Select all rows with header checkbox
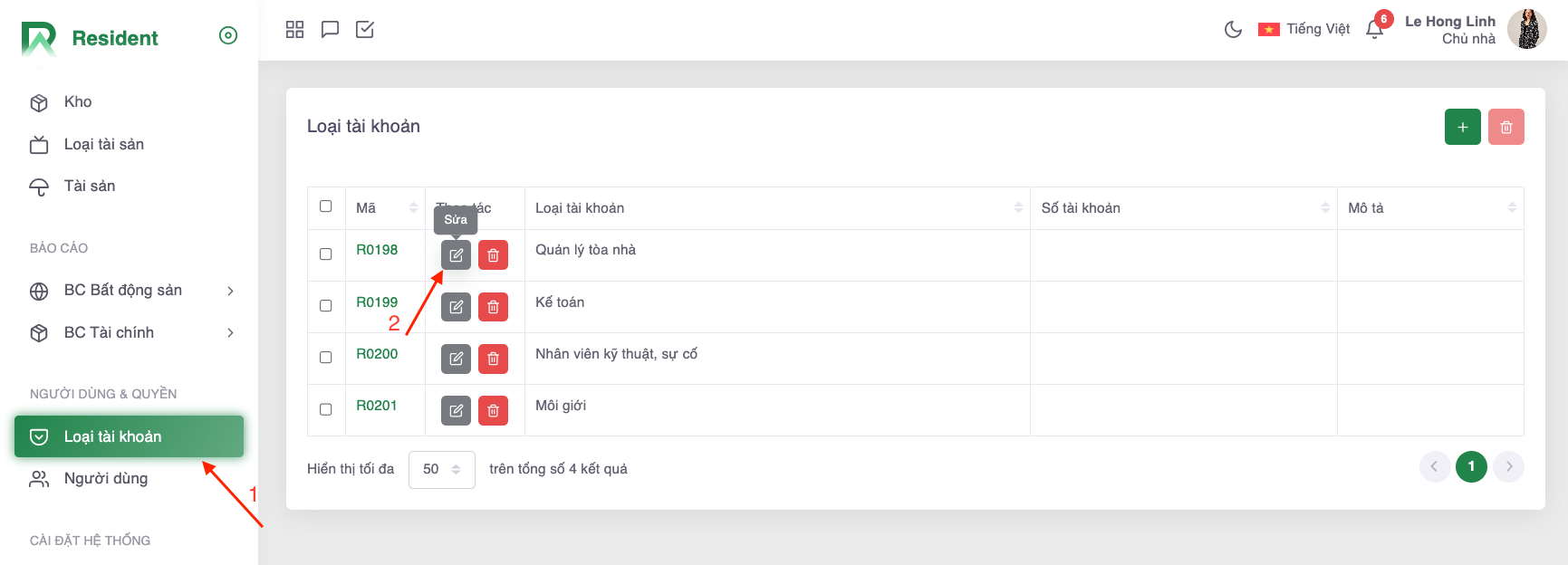This screenshot has height=565, width=1568. coord(326,206)
